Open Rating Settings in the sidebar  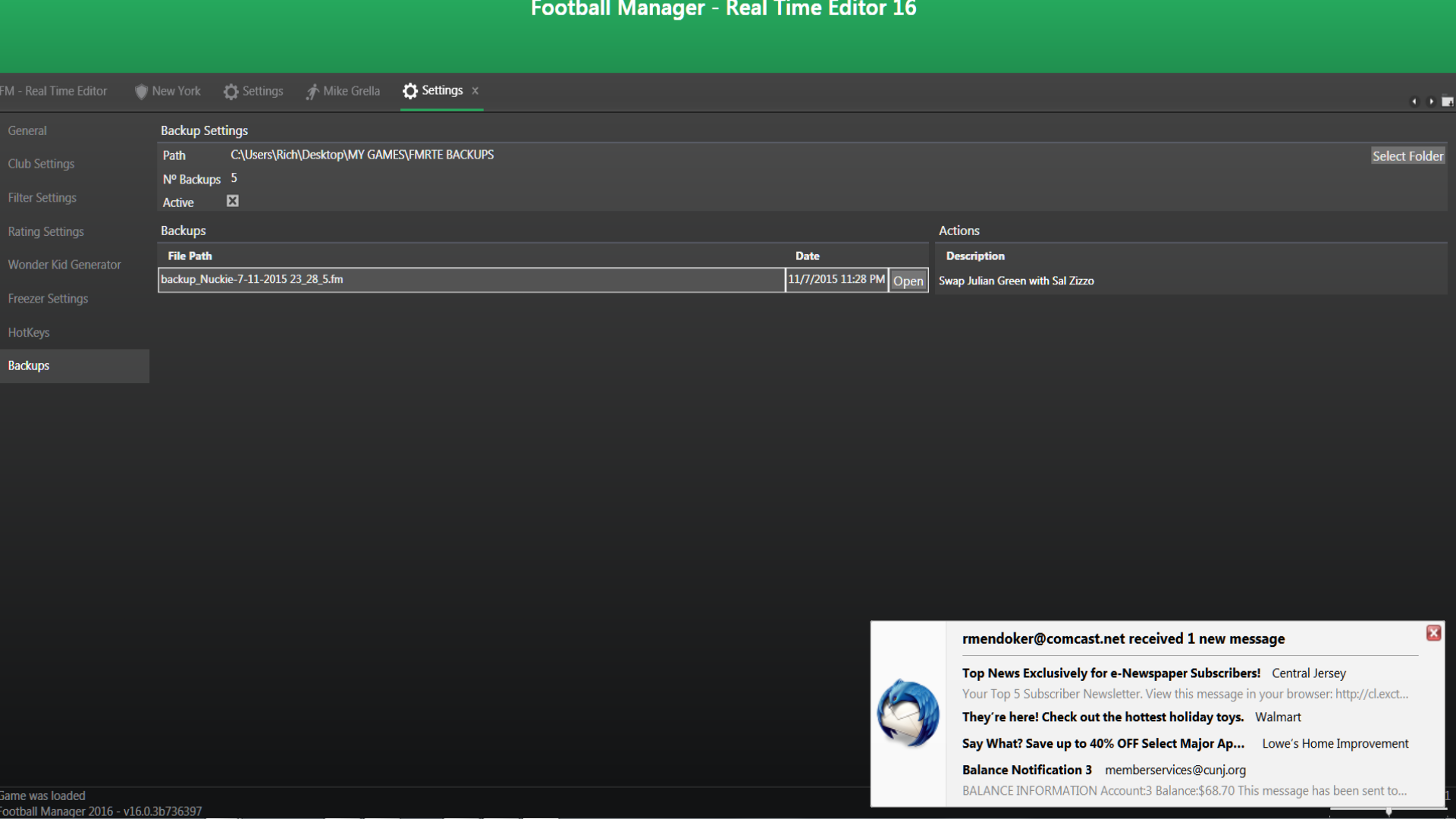74,231
